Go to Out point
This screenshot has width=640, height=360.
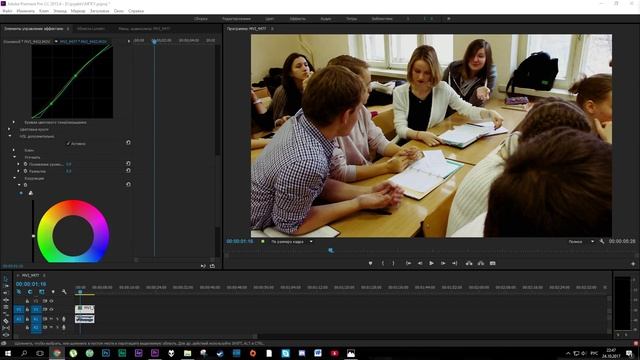(454, 263)
